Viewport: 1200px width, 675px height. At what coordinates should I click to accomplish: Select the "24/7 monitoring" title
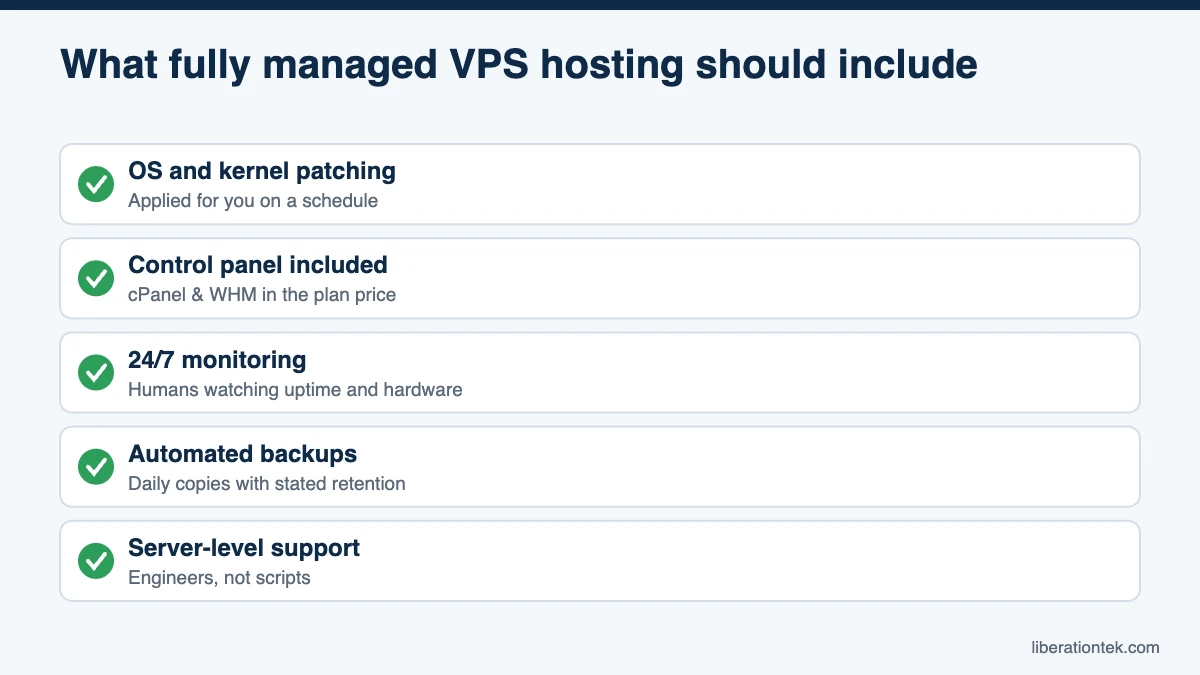coord(217,359)
